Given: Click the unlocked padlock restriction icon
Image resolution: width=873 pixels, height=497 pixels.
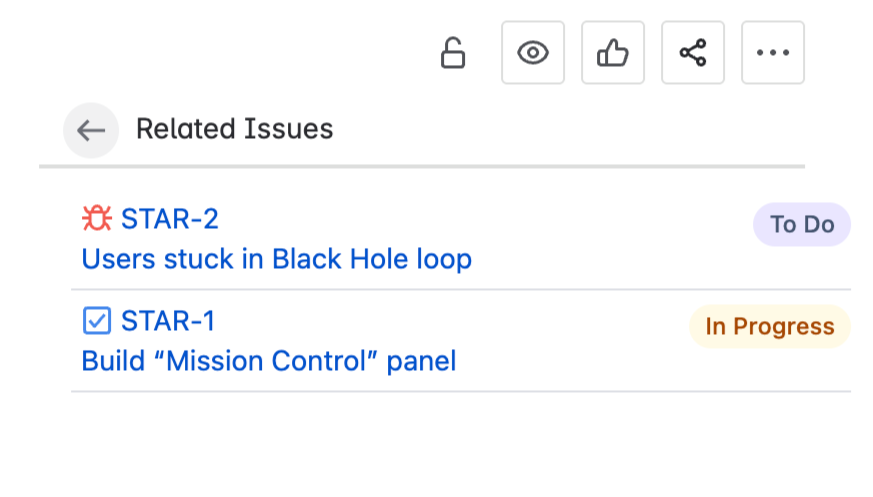Looking at the screenshot, I should (453, 53).
